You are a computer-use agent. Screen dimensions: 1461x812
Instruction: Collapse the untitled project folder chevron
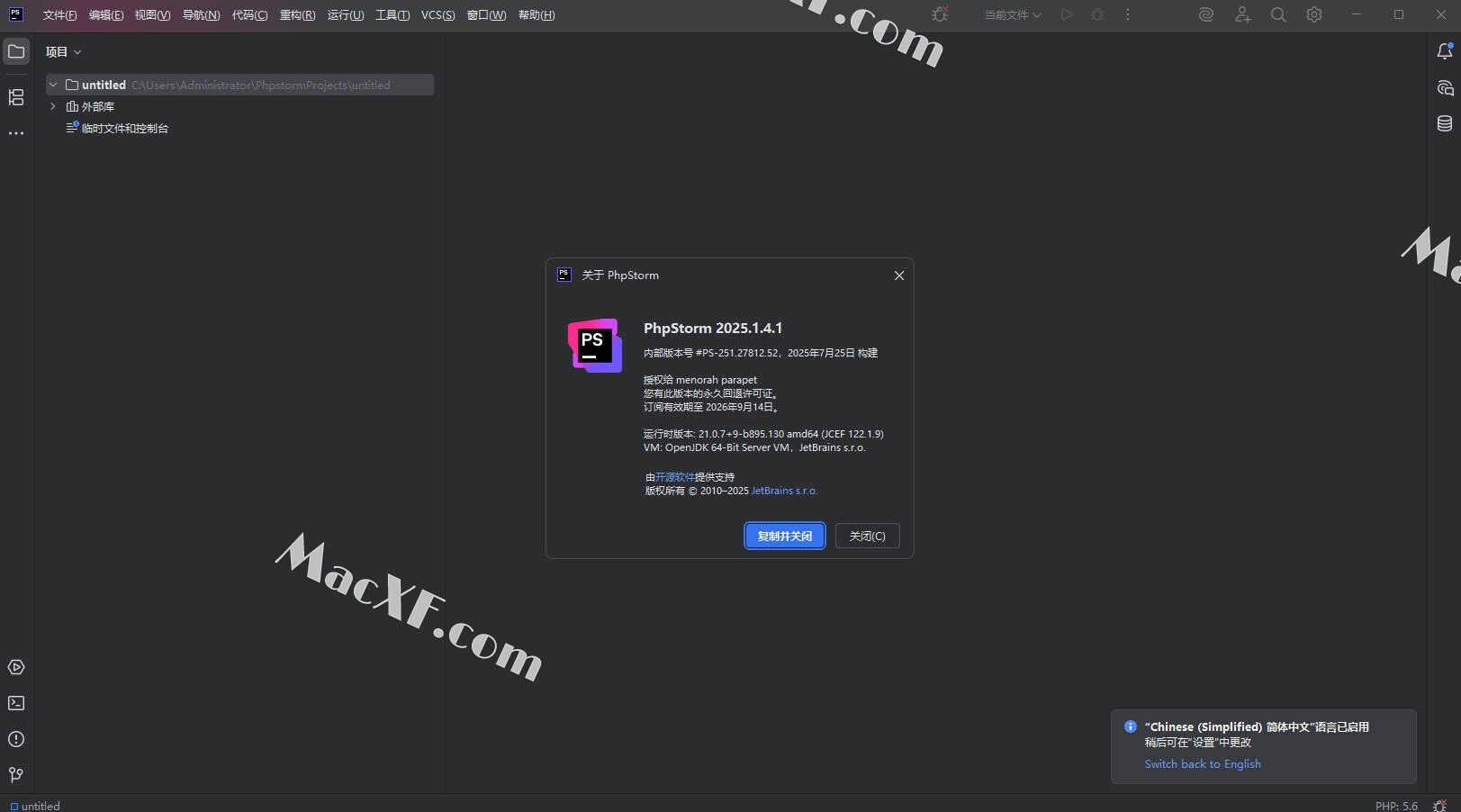(53, 85)
